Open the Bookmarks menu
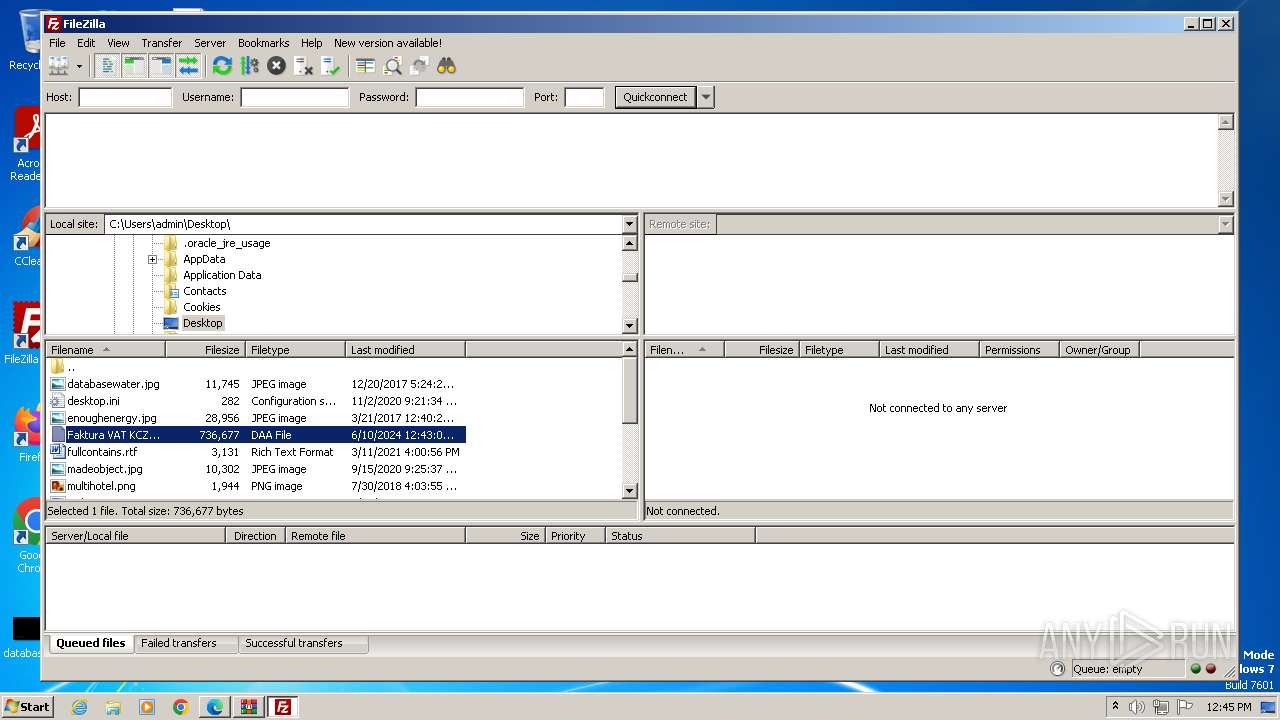This screenshot has width=1280, height=720. [263, 43]
